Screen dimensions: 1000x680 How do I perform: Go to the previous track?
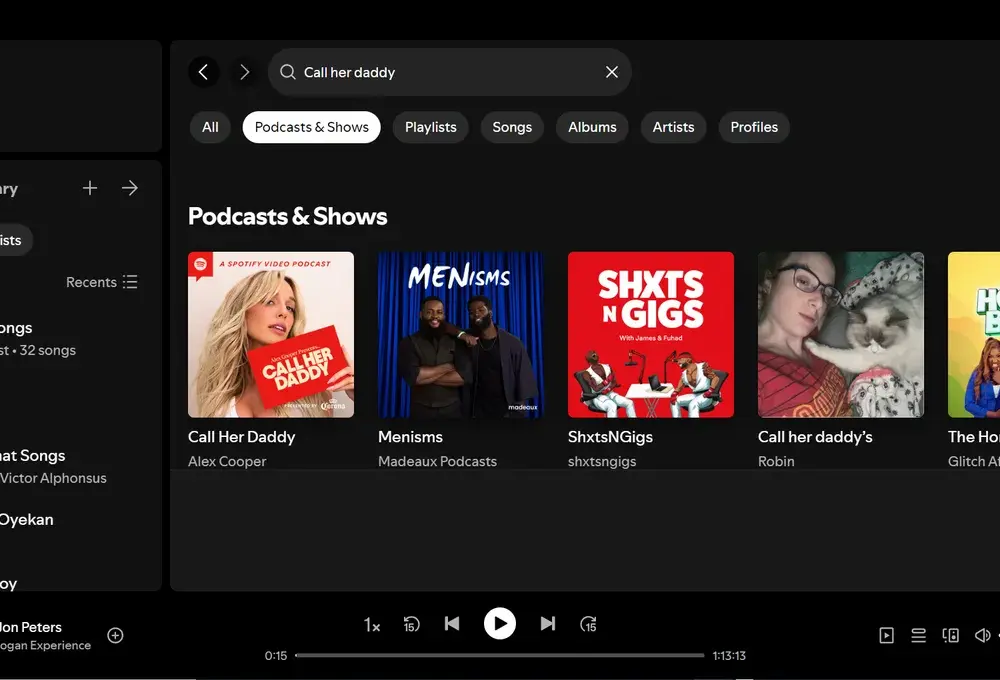[x=452, y=623]
